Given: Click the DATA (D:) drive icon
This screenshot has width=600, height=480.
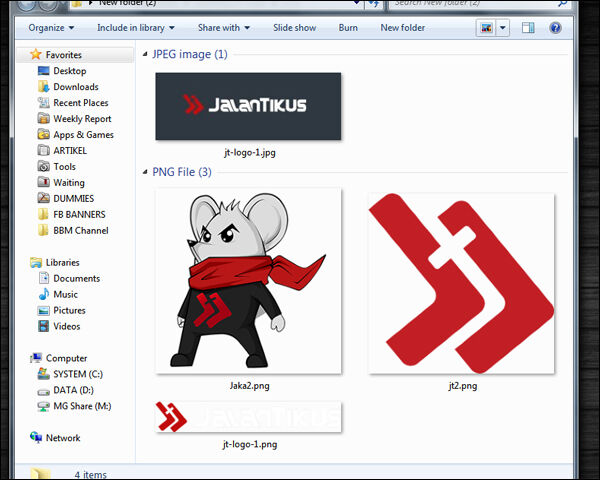Looking at the screenshot, I should point(44,392).
